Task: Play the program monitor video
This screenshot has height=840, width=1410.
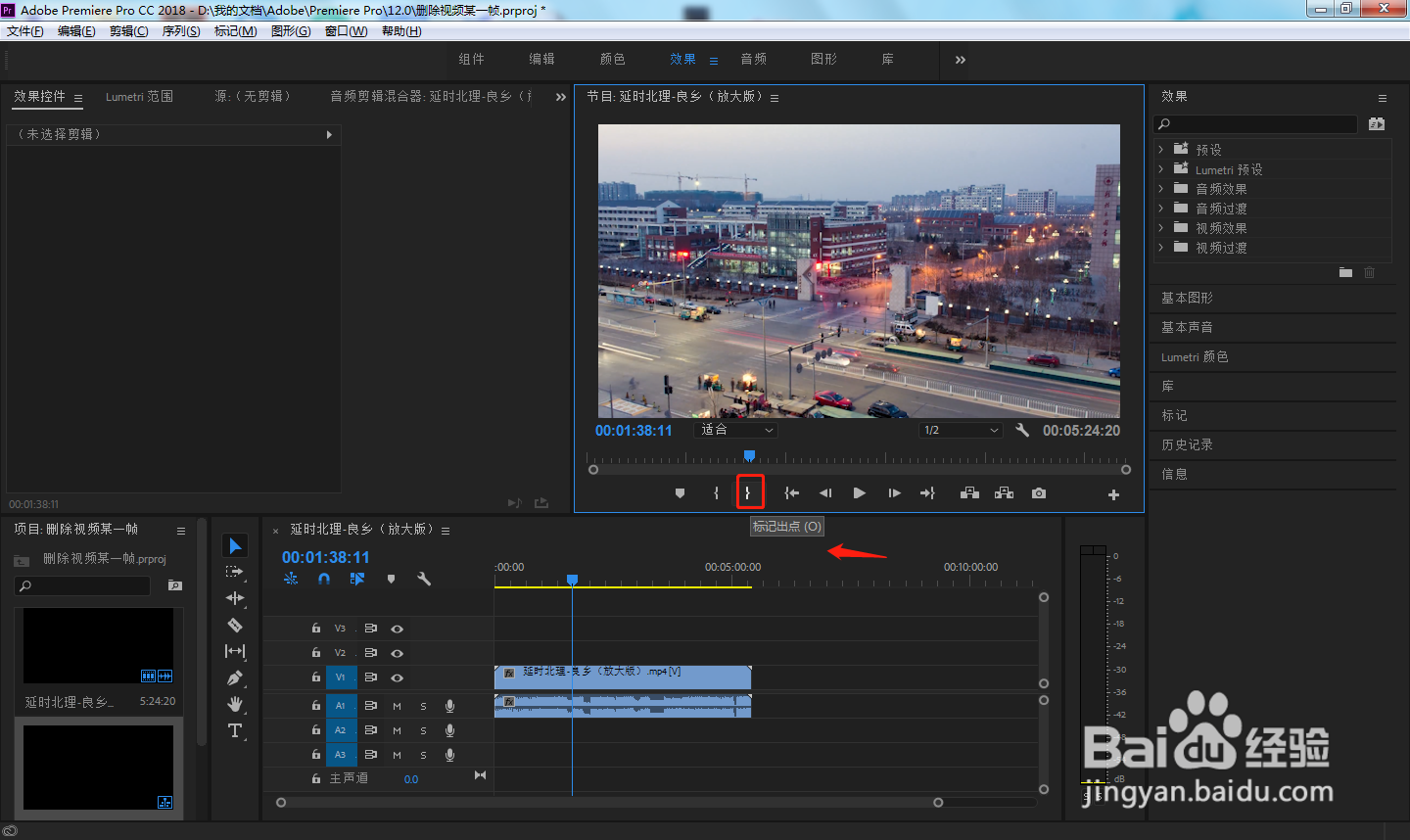Action: pyautogui.click(x=859, y=493)
